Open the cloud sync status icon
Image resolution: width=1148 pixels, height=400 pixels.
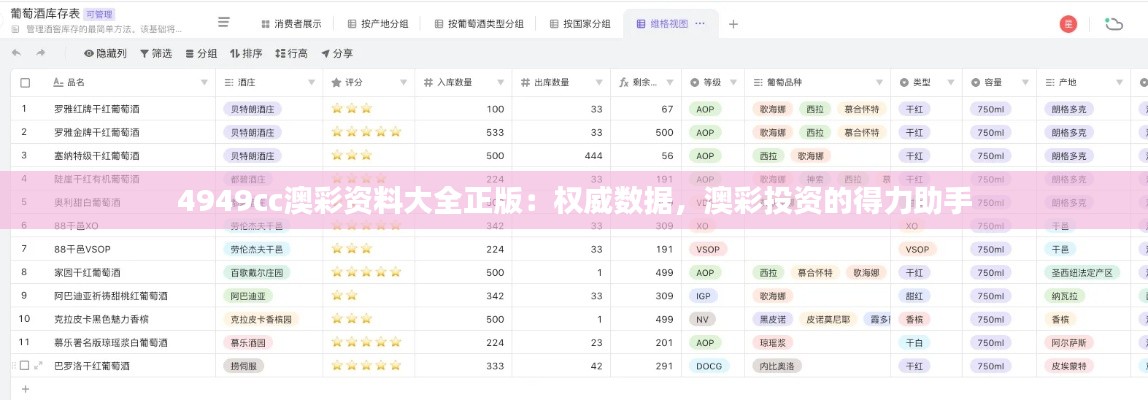point(1113,23)
